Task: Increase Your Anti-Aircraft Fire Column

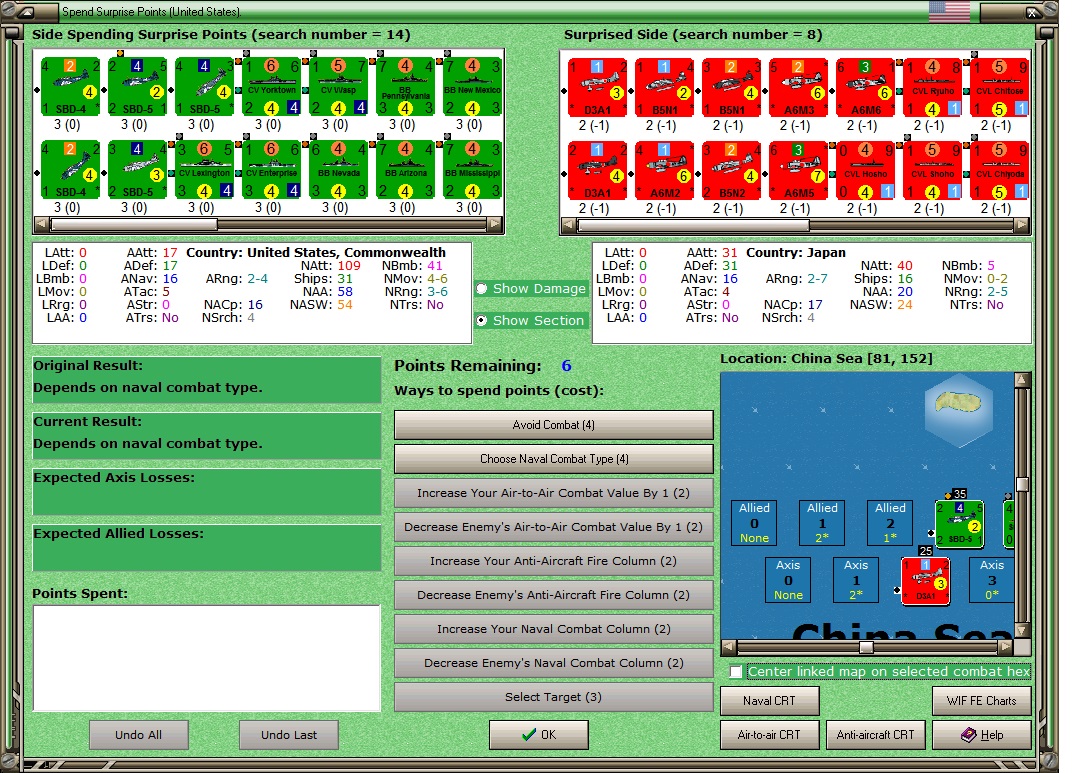Action: [x=554, y=561]
